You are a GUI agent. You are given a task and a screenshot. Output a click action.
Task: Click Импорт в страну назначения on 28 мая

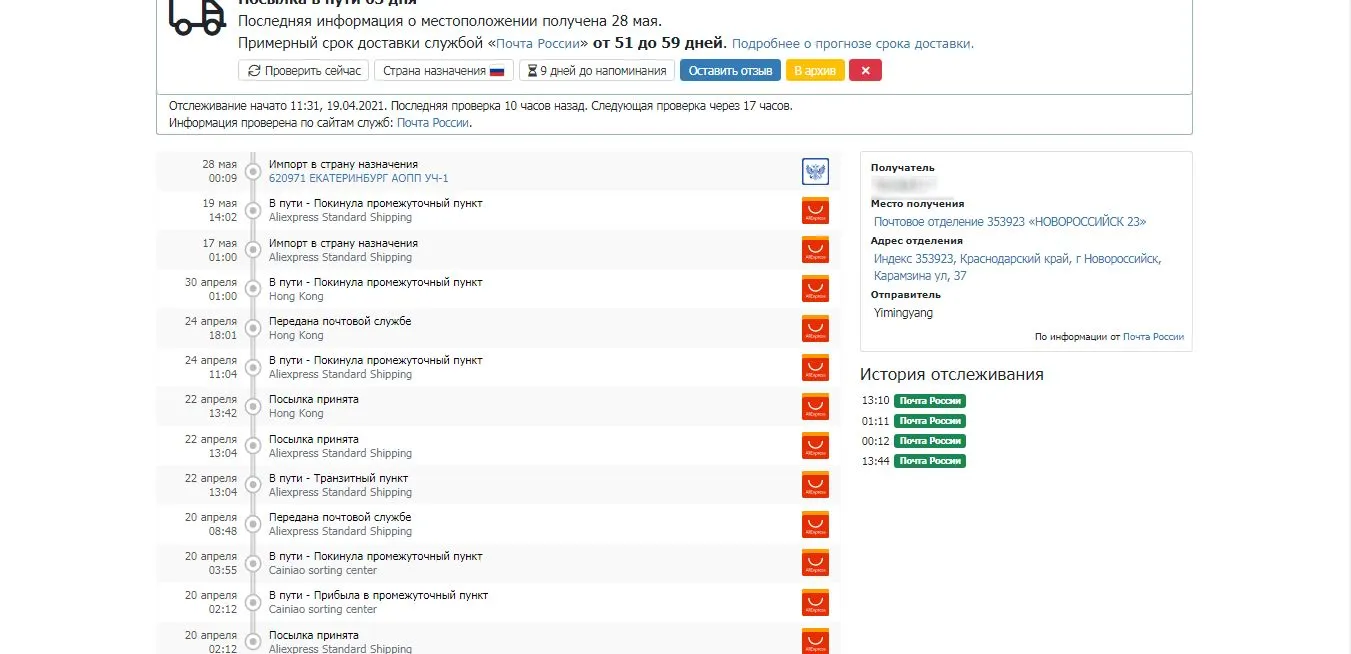click(343, 164)
